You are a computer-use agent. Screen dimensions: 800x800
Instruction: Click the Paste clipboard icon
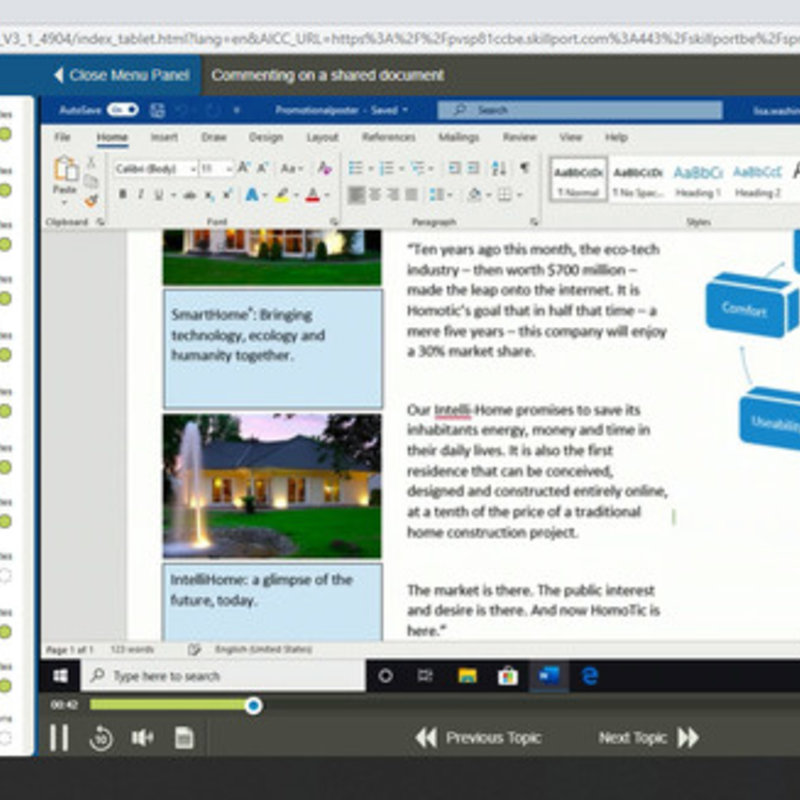pyautogui.click(x=66, y=169)
